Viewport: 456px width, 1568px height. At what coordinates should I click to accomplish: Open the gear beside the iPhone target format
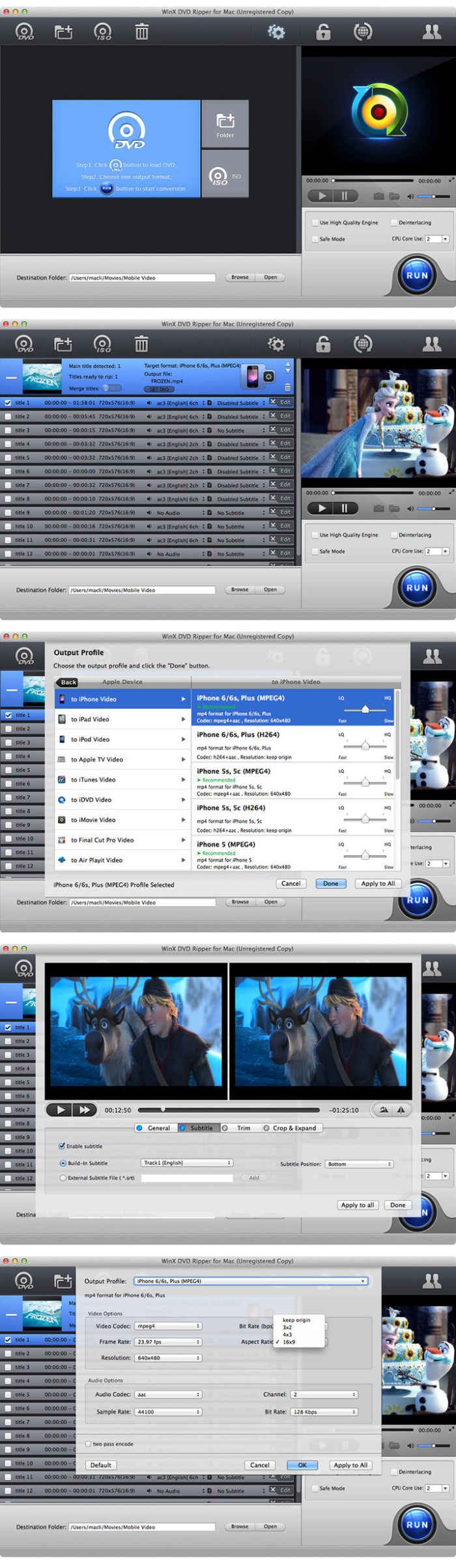click(x=268, y=377)
